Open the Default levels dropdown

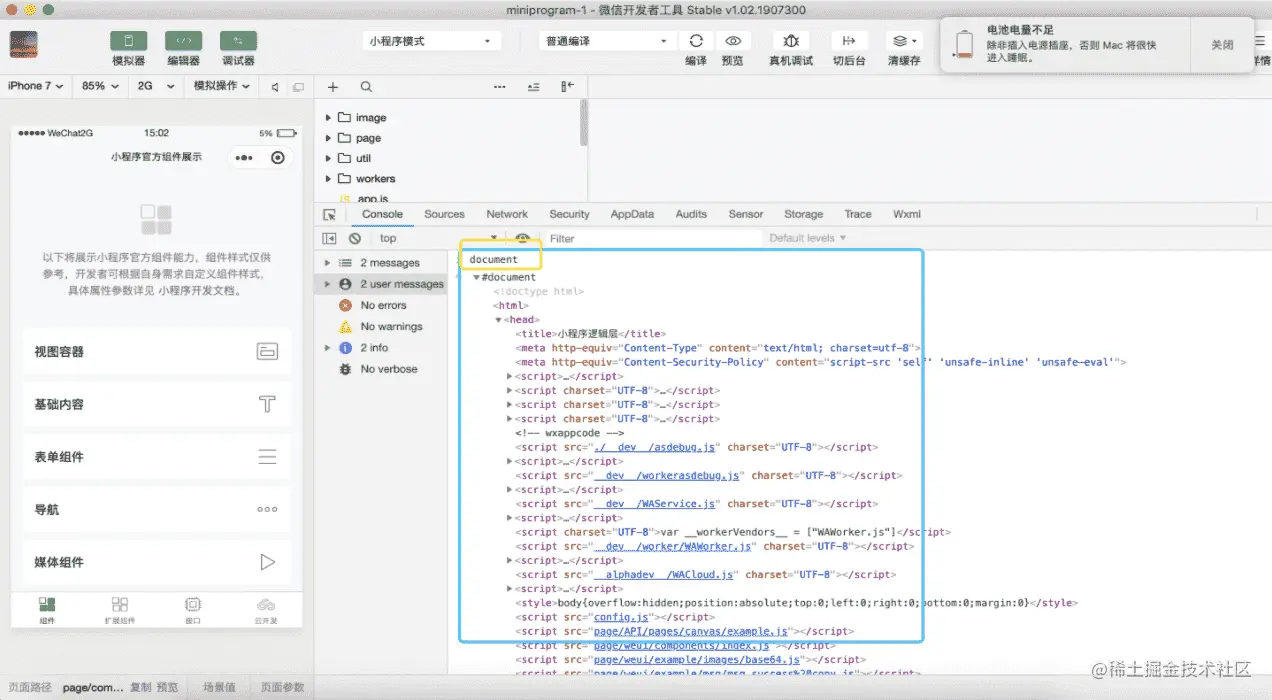click(x=807, y=238)
